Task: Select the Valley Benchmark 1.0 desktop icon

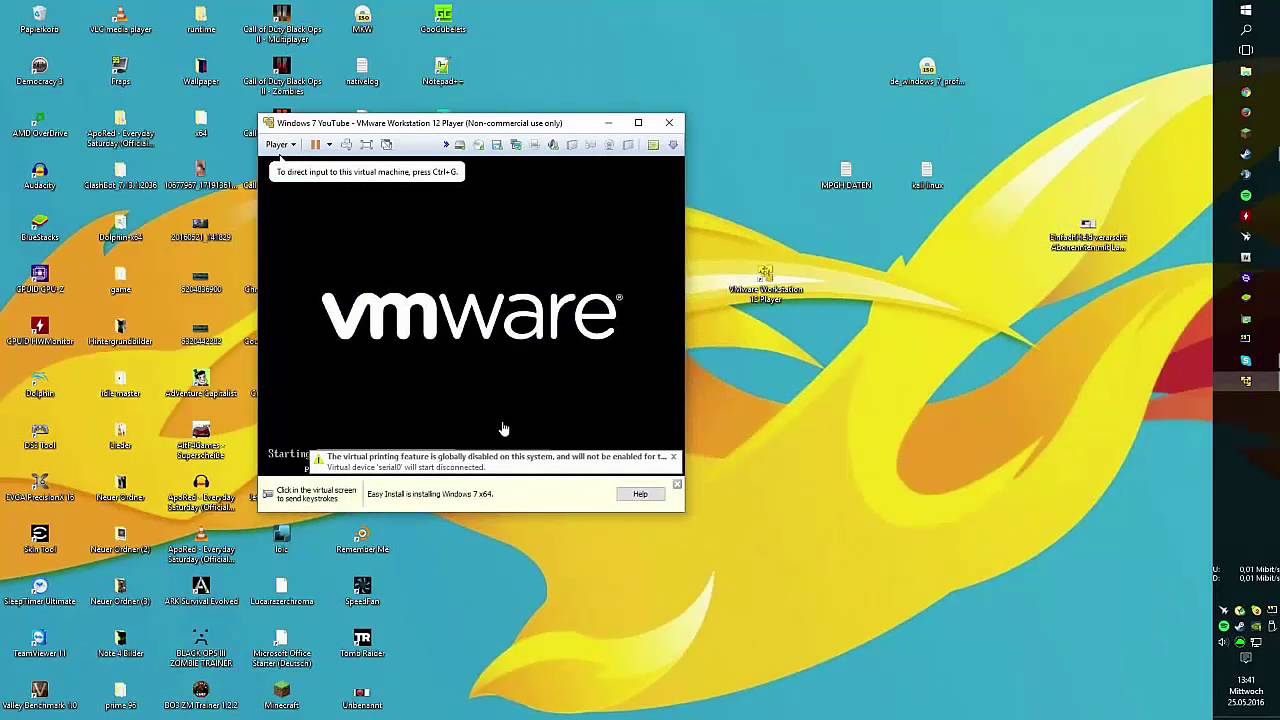Action: click(x=39, y=695)
